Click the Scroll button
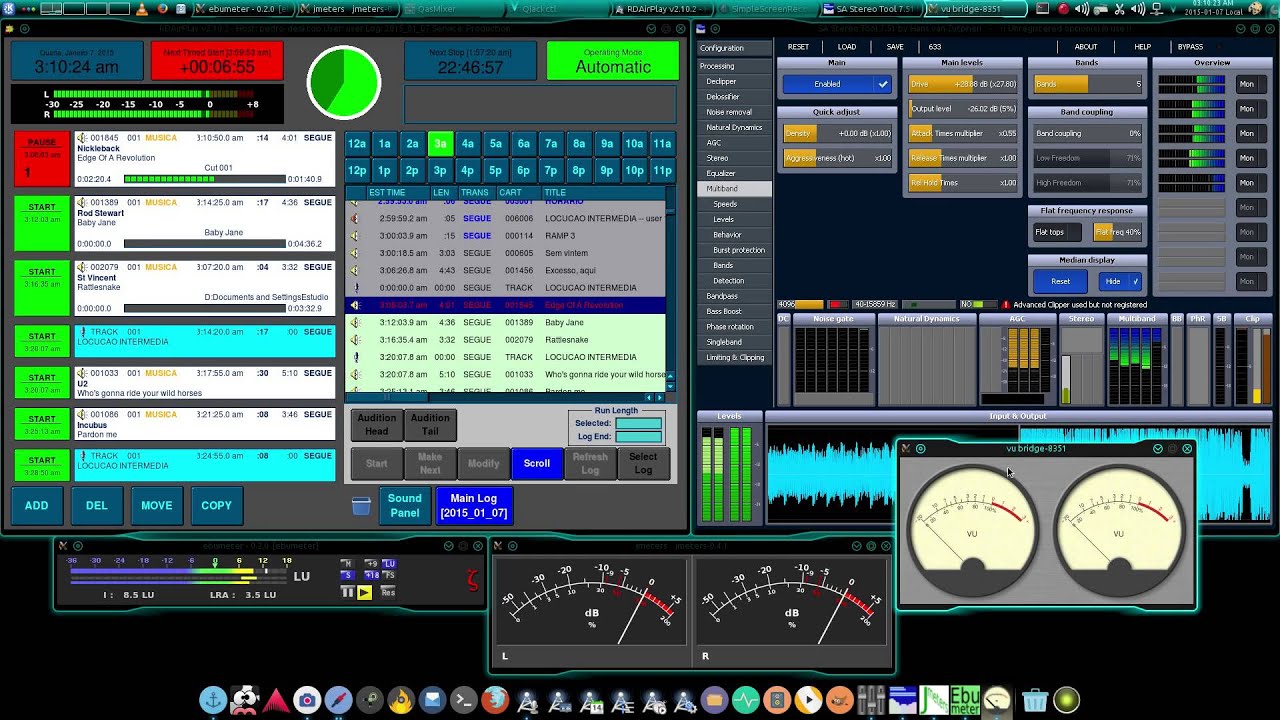The width and height of the screenshot is (1280, 720). click(x=537, y=463)
